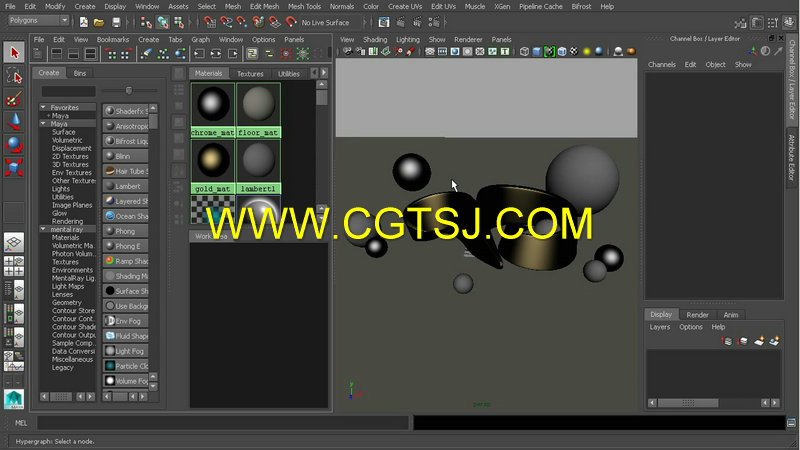The image size is (800, 450).
Task: Select the arrow Select tool in toolbox
Action: pyautogui.click(x=14, y=53)
